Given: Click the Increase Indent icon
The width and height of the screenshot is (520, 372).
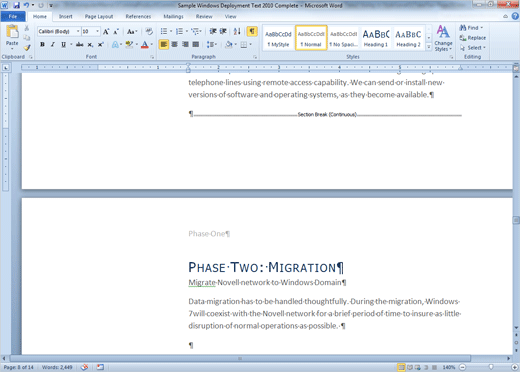Looking at the screenshot, I should (x=223, y=31).
